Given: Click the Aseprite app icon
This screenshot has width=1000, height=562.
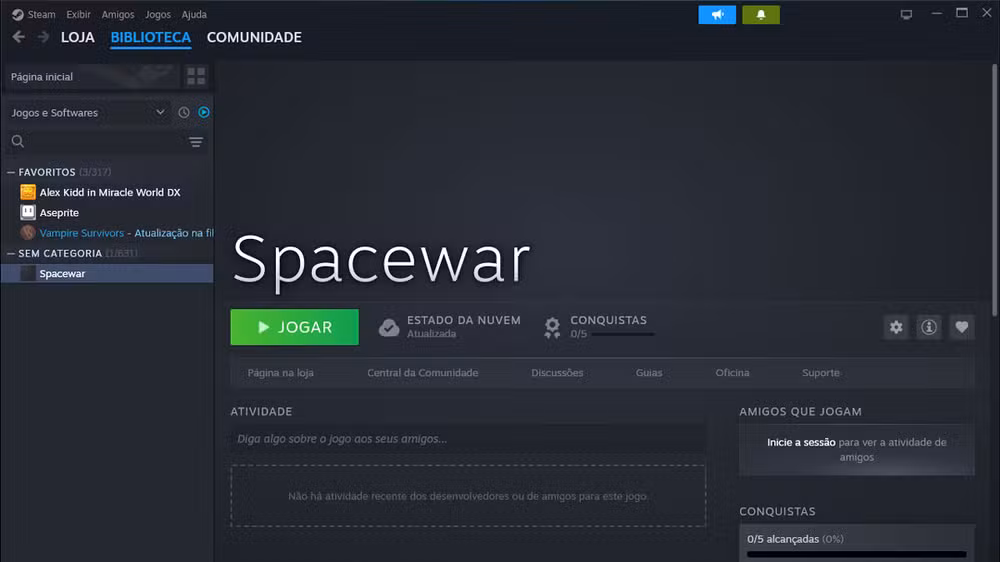Looking at the screenshot, I should tap(27, 212).
